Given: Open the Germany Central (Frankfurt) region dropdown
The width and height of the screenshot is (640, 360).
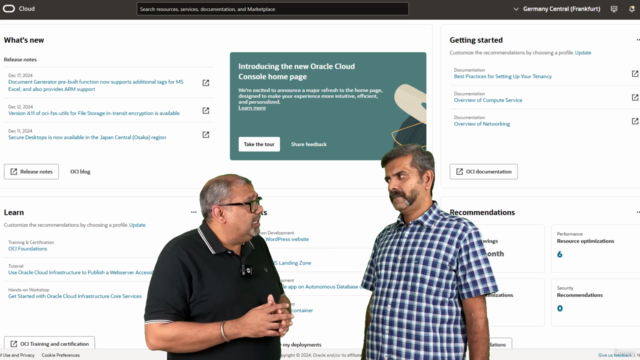Looking at the screenshot, I should (557, 9).
